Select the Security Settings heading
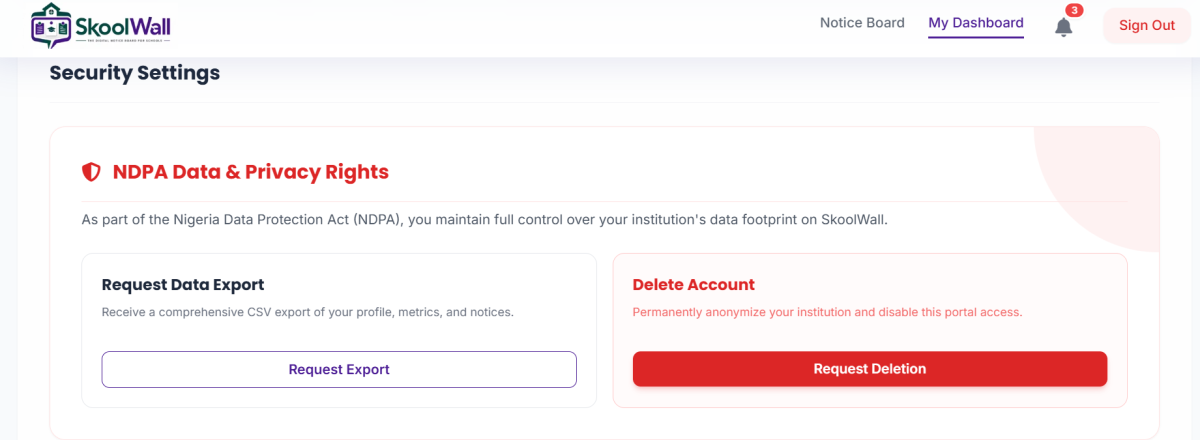Screen dimensions: 1200x440 (x=135, y=73)
